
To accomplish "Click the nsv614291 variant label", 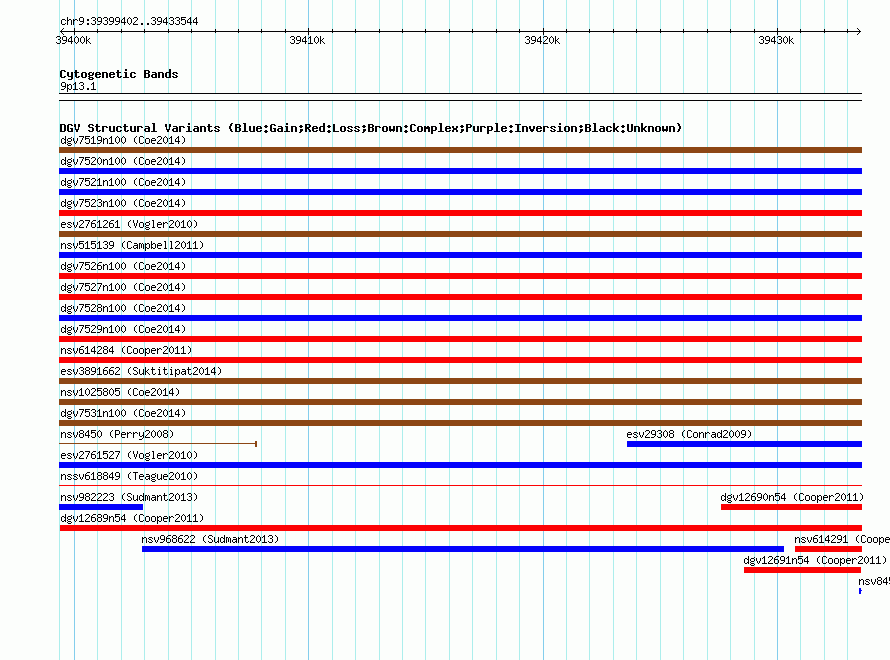I will (x=842, y=539).
